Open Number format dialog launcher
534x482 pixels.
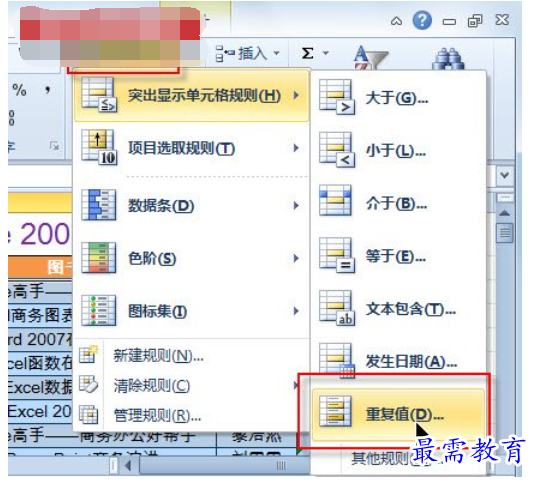tap(54, 146)
